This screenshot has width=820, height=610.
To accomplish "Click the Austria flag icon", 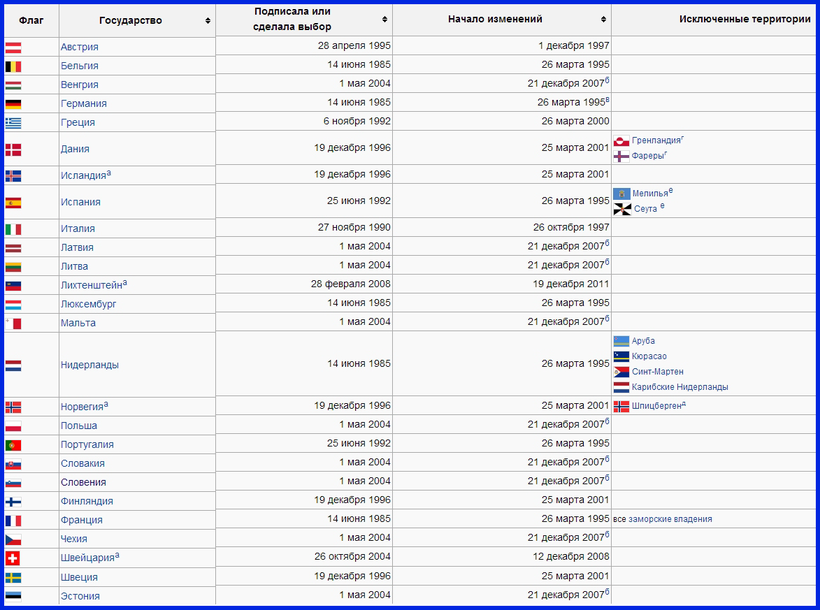I will point(14,47).
